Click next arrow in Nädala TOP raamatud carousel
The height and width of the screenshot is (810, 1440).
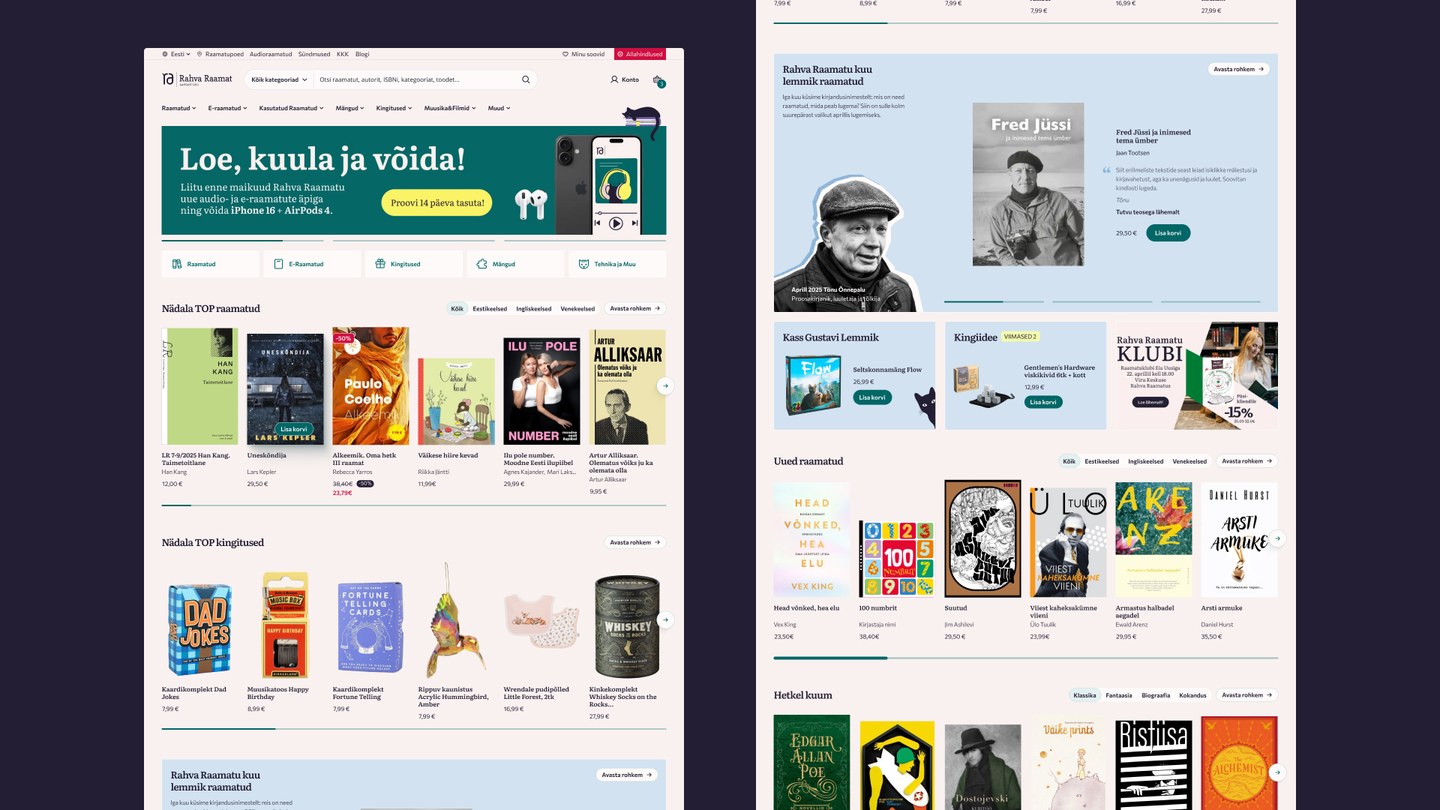point(664,386)
